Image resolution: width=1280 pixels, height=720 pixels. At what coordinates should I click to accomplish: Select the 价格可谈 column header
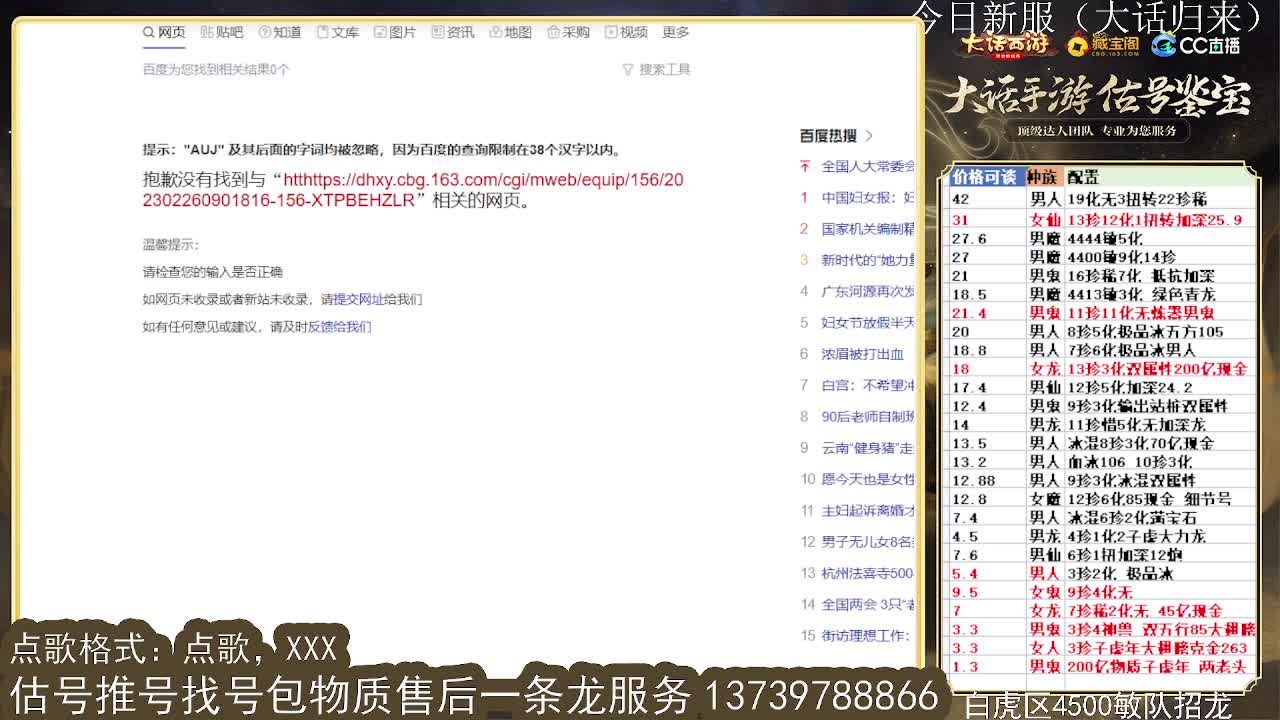985,177
